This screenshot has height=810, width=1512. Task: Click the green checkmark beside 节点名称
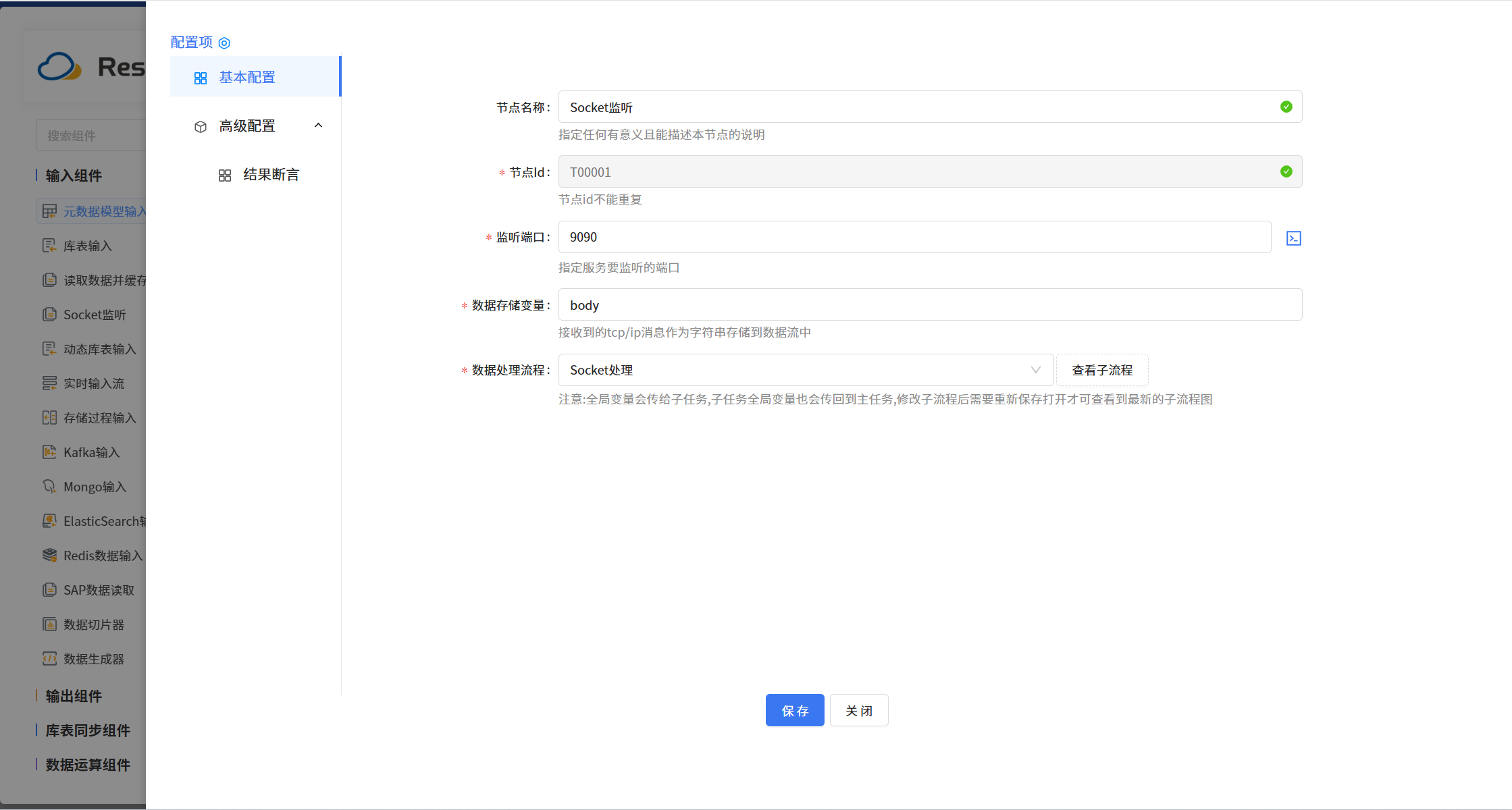tap(1286, 107)
